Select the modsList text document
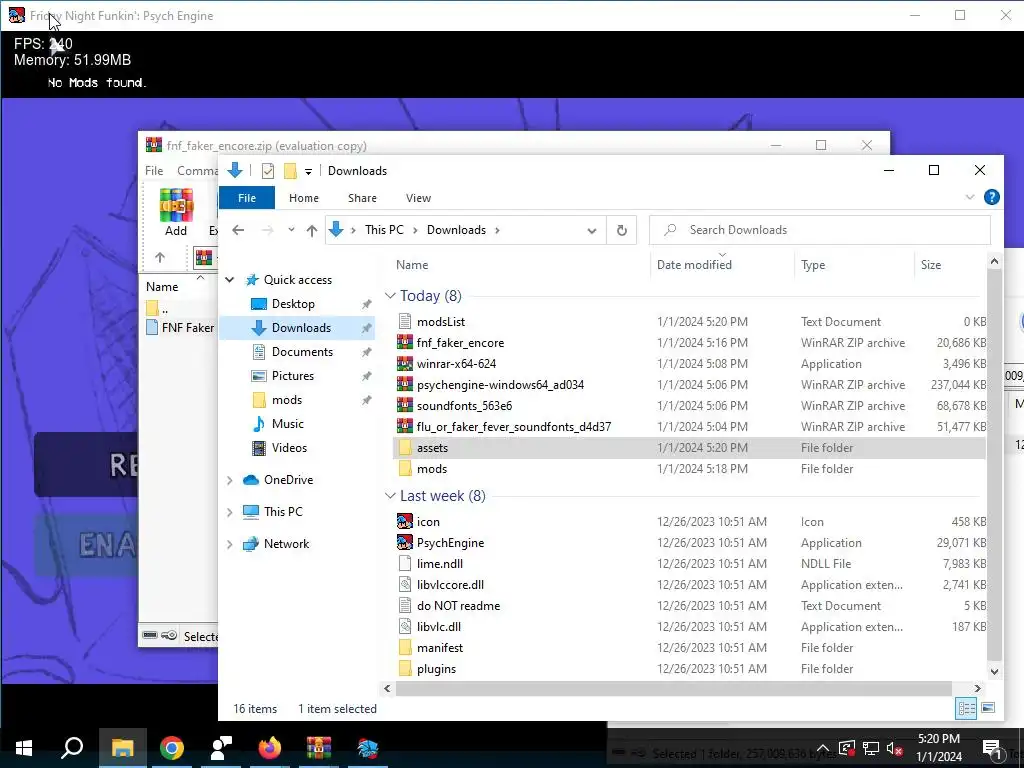 coord(441,322)
